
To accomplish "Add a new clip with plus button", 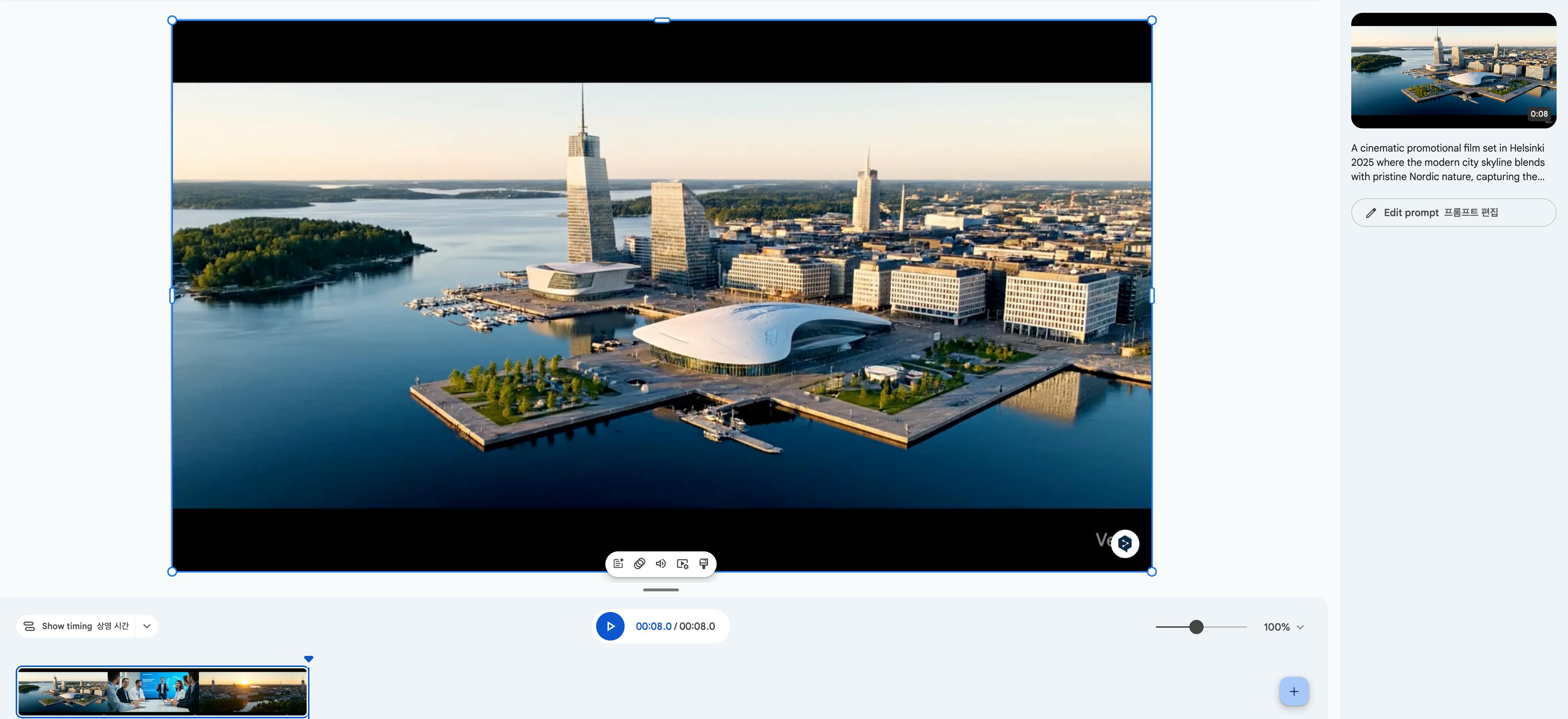I will tap(1293, 691).
